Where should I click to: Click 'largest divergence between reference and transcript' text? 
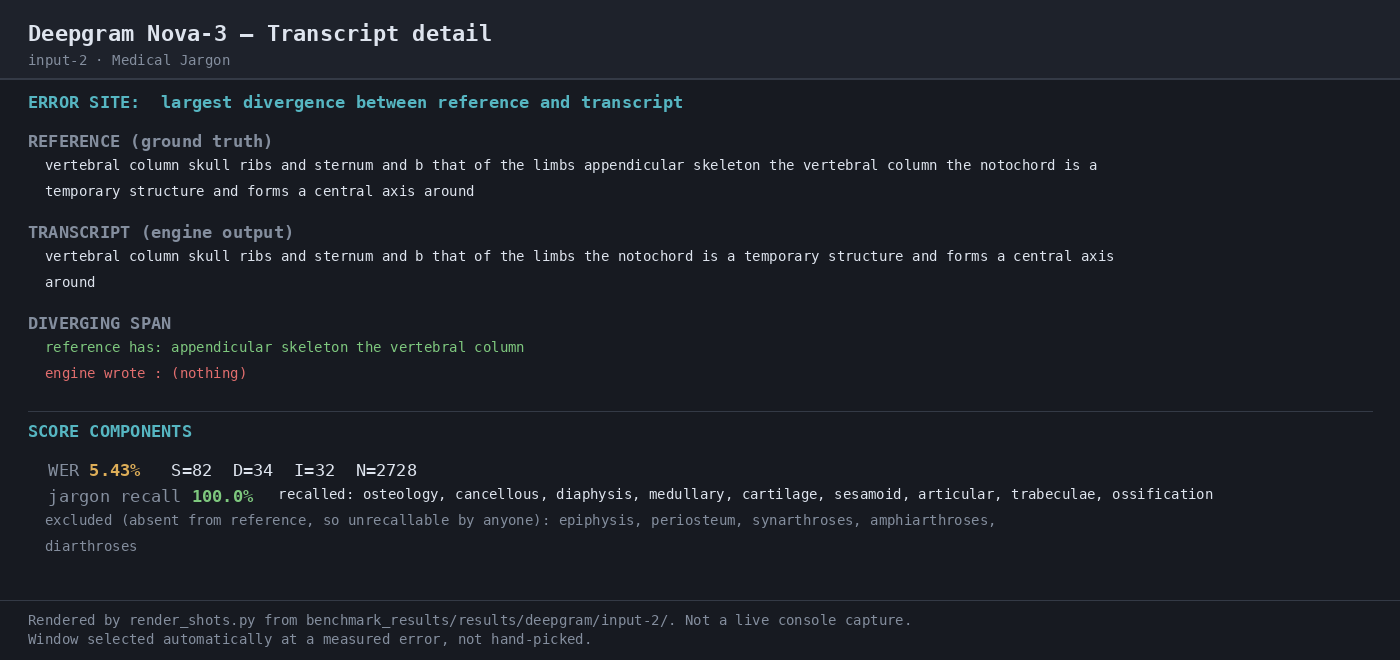422,103
